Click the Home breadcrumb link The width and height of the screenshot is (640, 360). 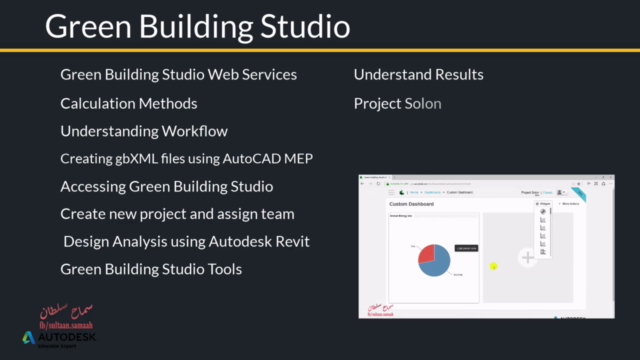(414, 192)
